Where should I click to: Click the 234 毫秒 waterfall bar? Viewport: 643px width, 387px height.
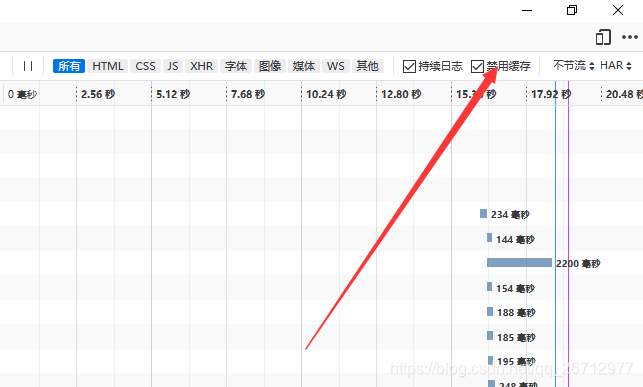point(483,214)
